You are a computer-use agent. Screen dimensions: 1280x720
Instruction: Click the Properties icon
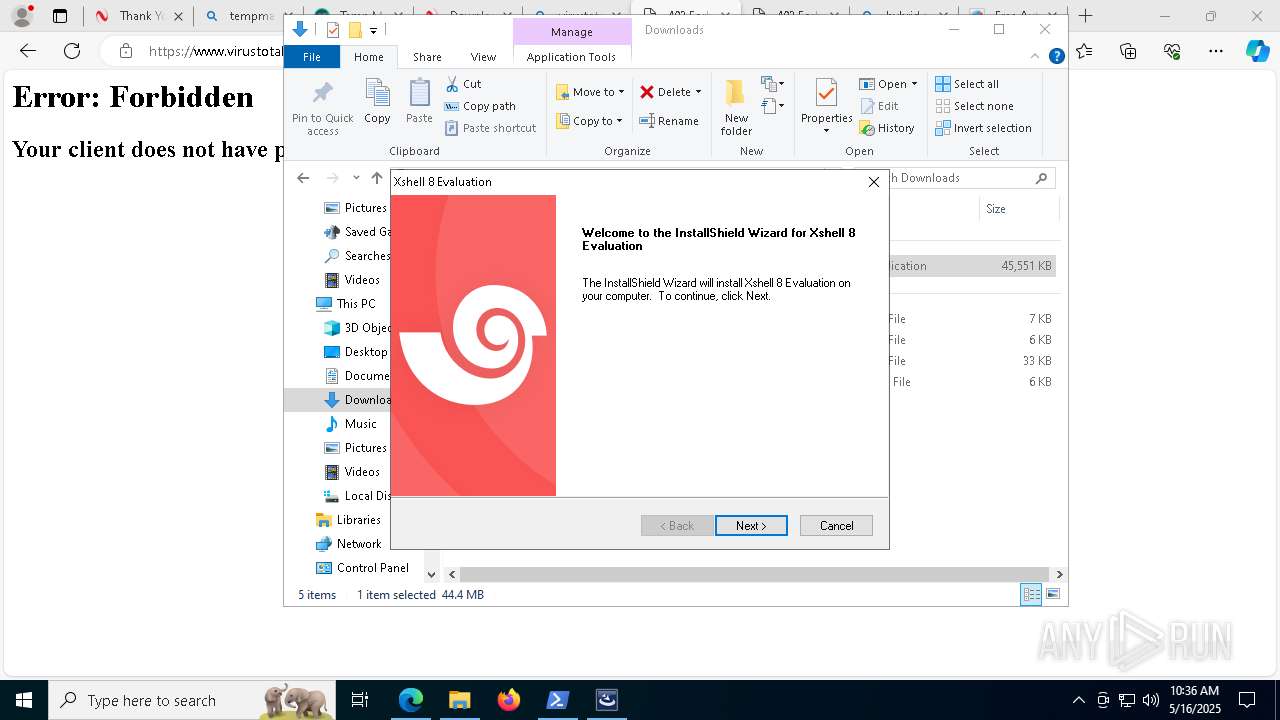826,95
